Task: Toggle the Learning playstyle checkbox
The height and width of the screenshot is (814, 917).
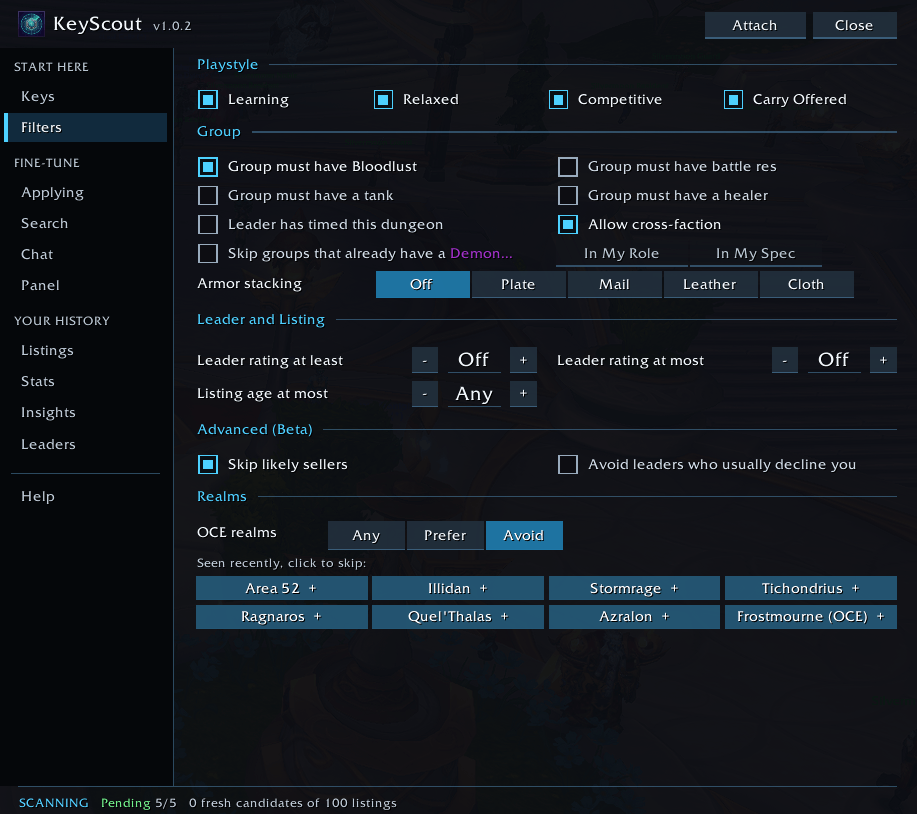Action: 208,99
